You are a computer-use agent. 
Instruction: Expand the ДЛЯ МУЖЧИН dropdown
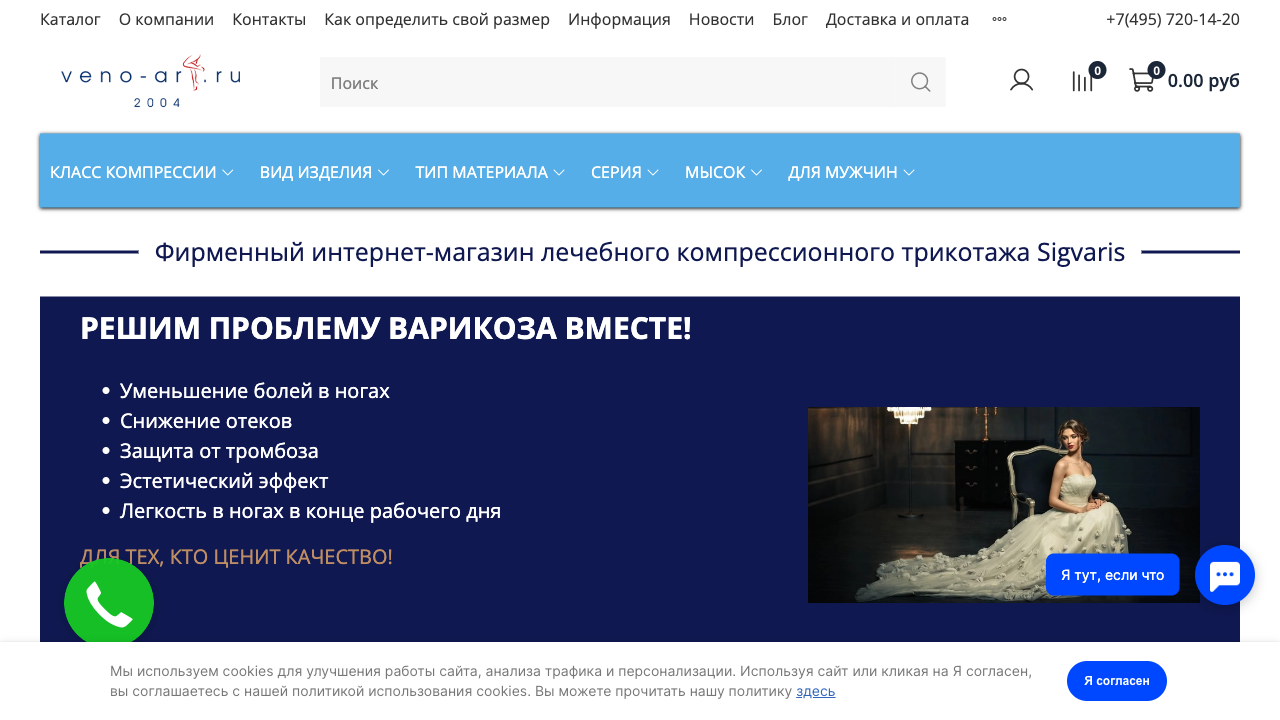tap(851, 172)
